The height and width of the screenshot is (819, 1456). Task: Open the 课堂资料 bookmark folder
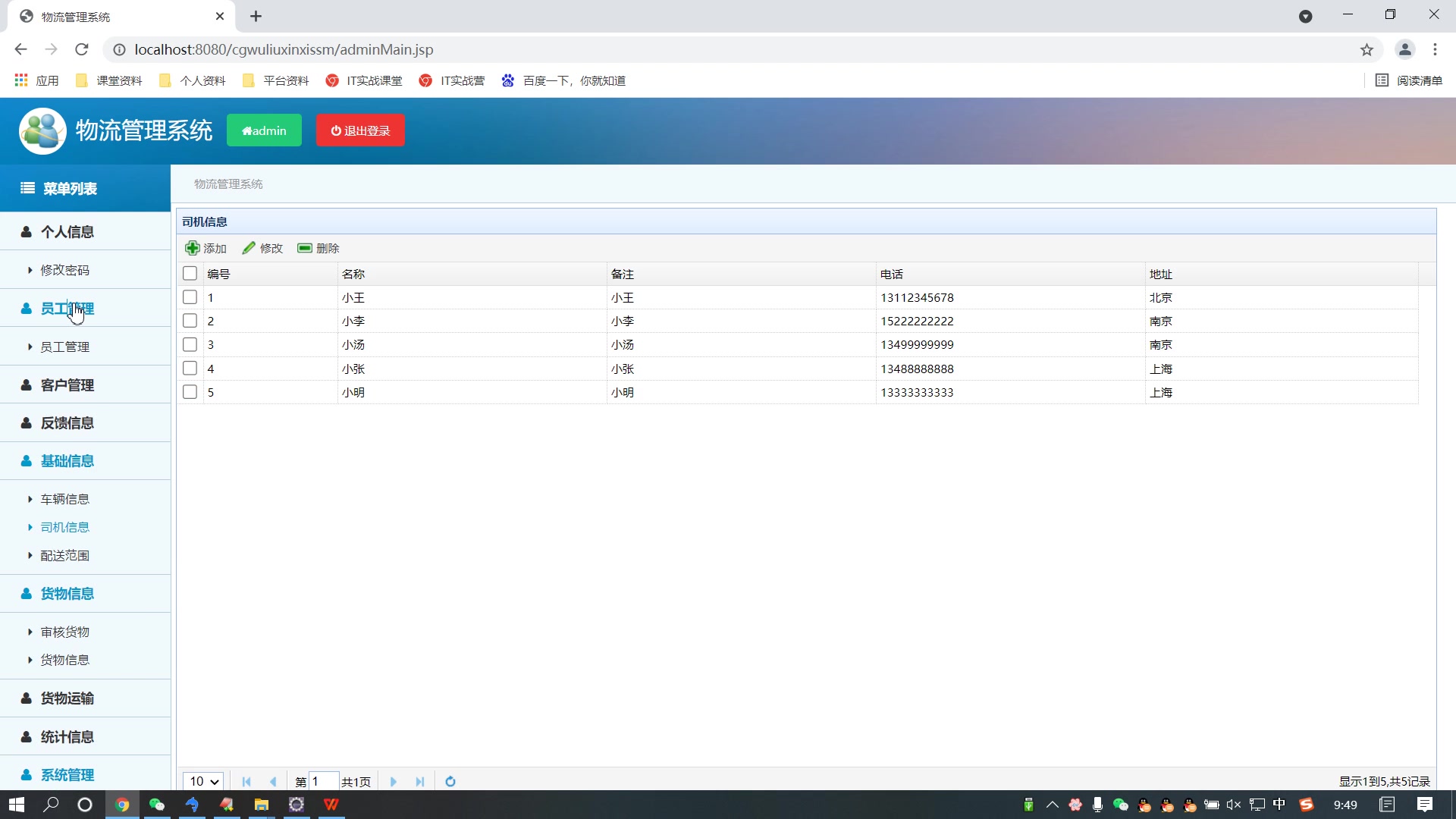[x=109, y=80]
